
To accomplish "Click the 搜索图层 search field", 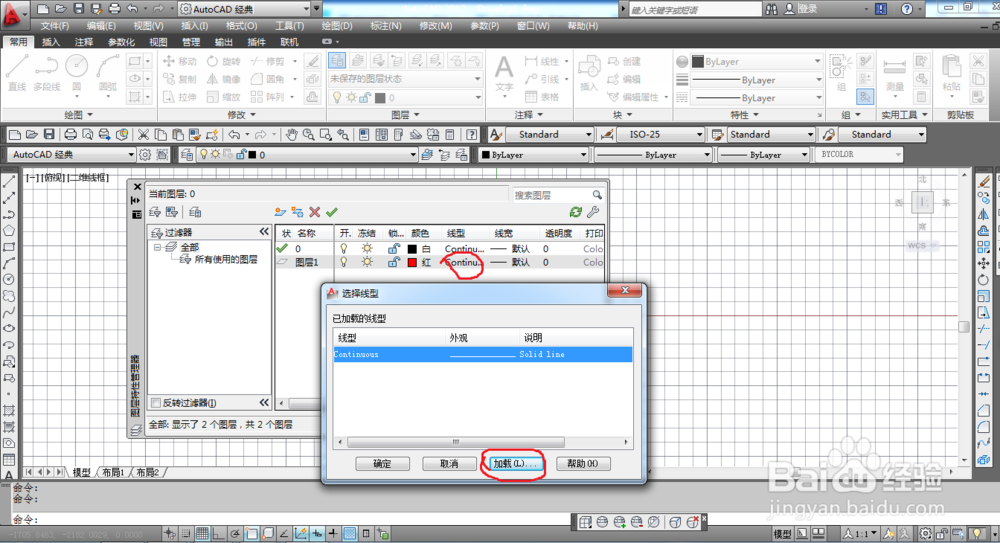I will [x=551, y=195].
